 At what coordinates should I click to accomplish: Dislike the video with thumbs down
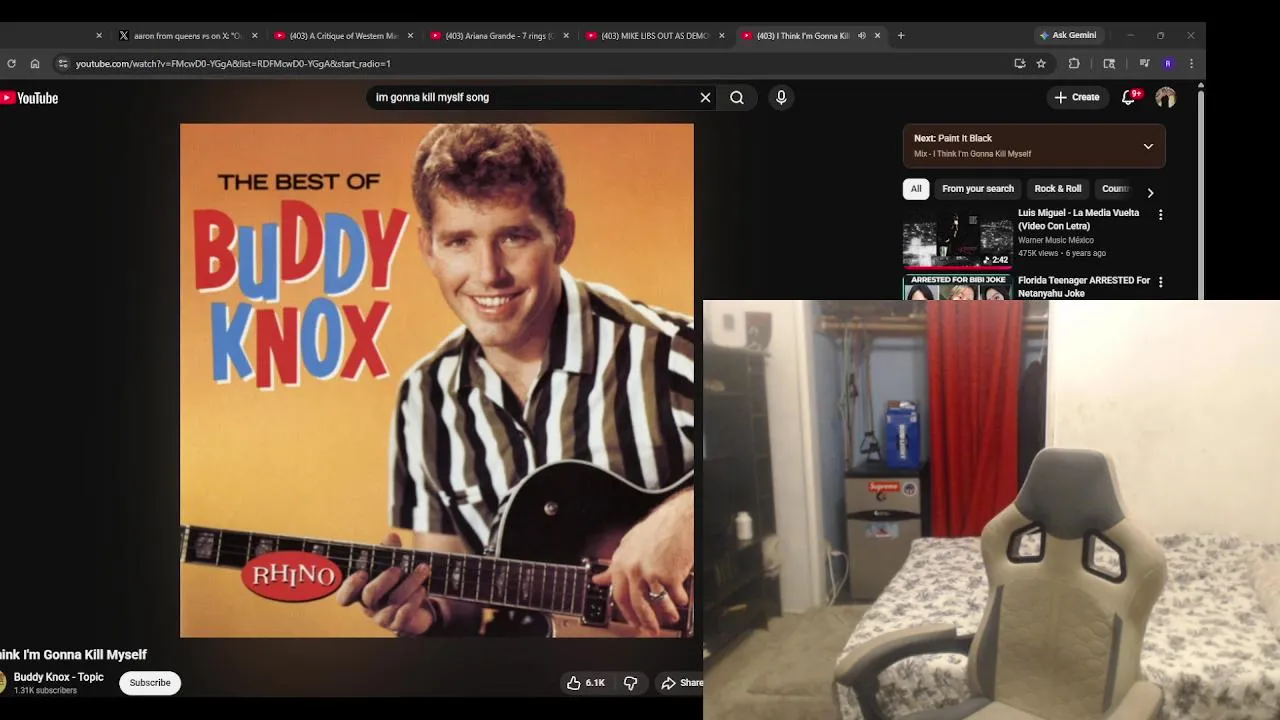tap(631, 683)
